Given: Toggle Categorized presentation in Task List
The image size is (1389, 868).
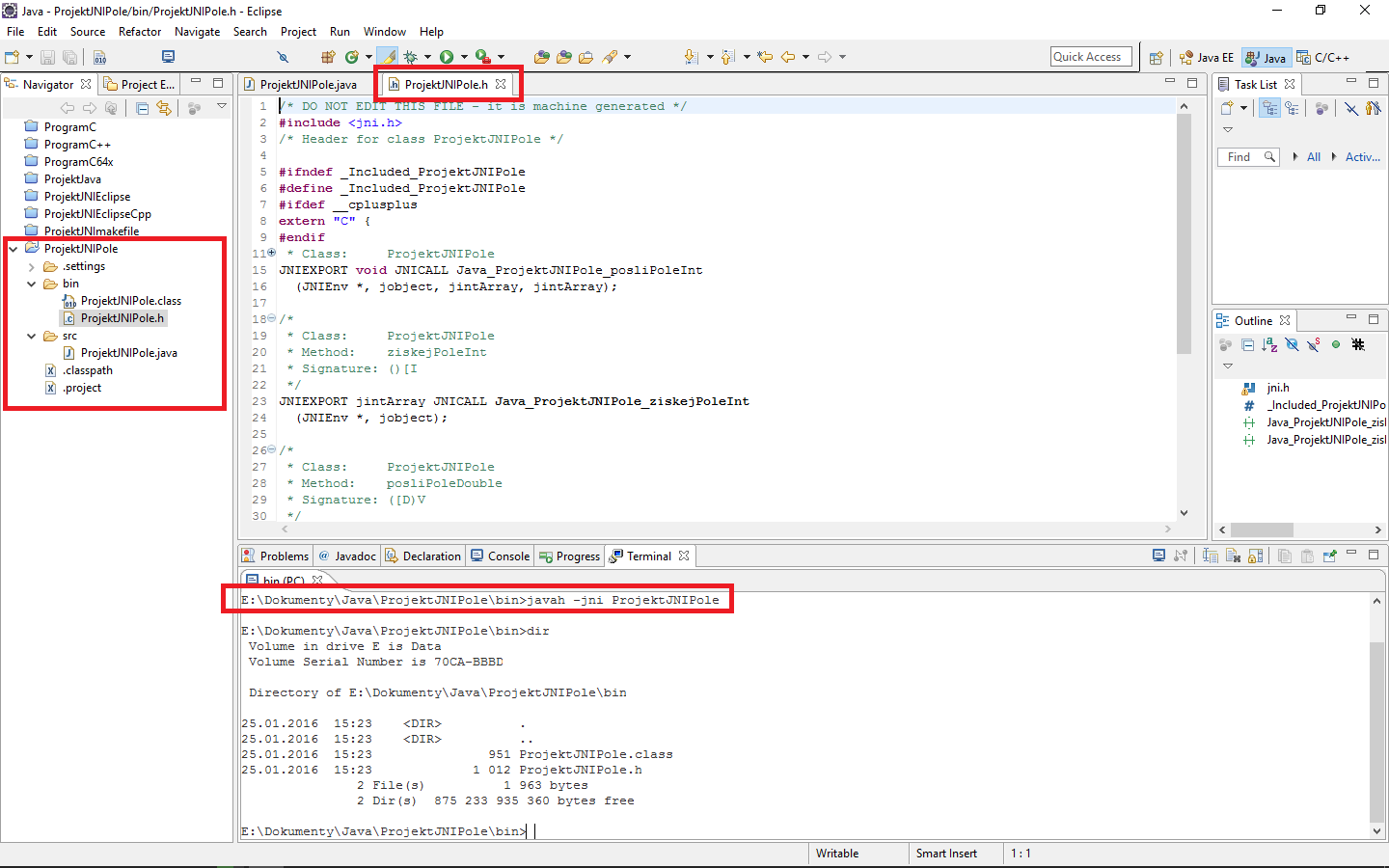Looking at the screenshot, I should coord(1269,108).
